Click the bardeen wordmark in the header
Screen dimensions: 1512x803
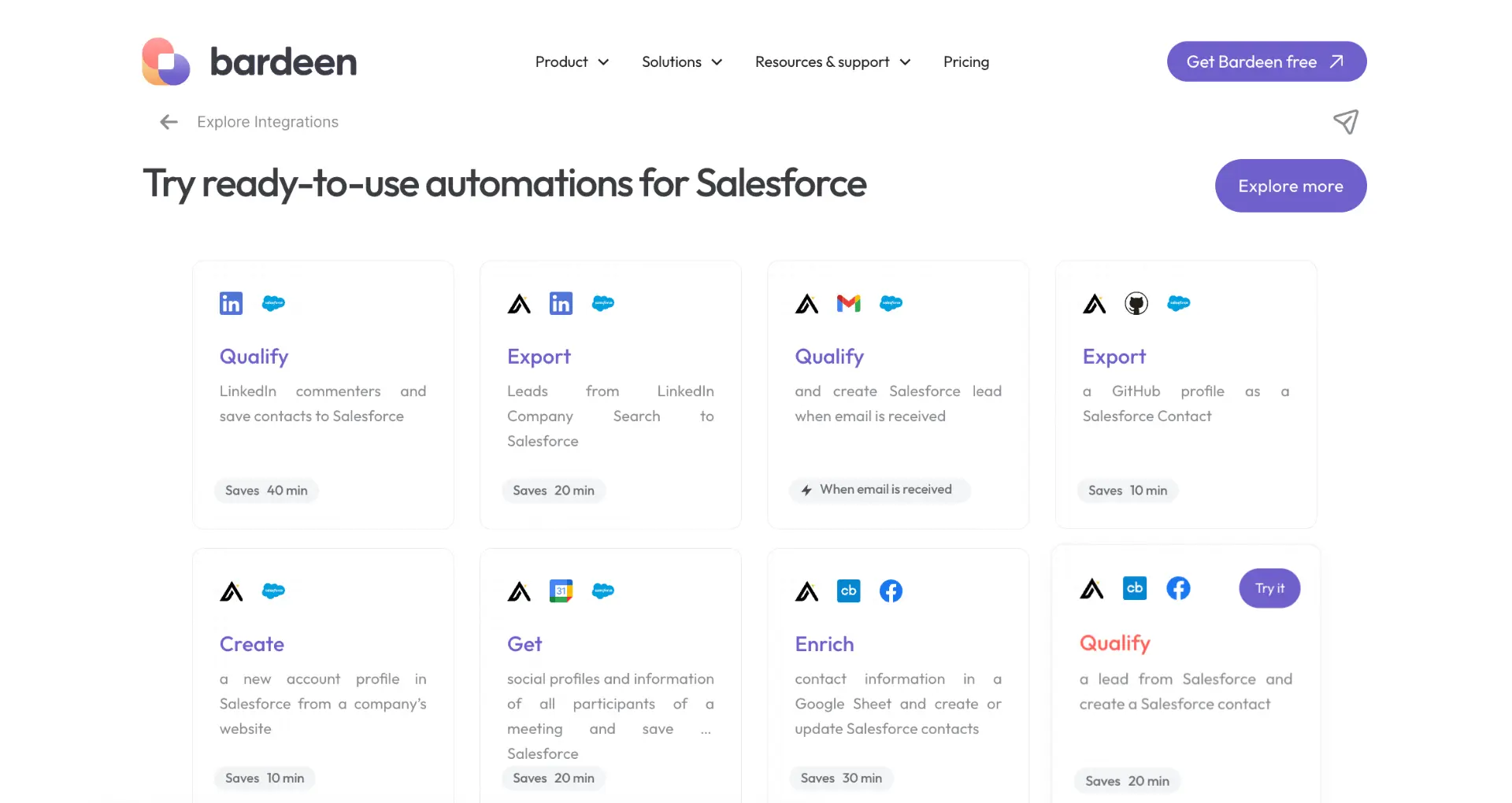[x=283, y=61]
